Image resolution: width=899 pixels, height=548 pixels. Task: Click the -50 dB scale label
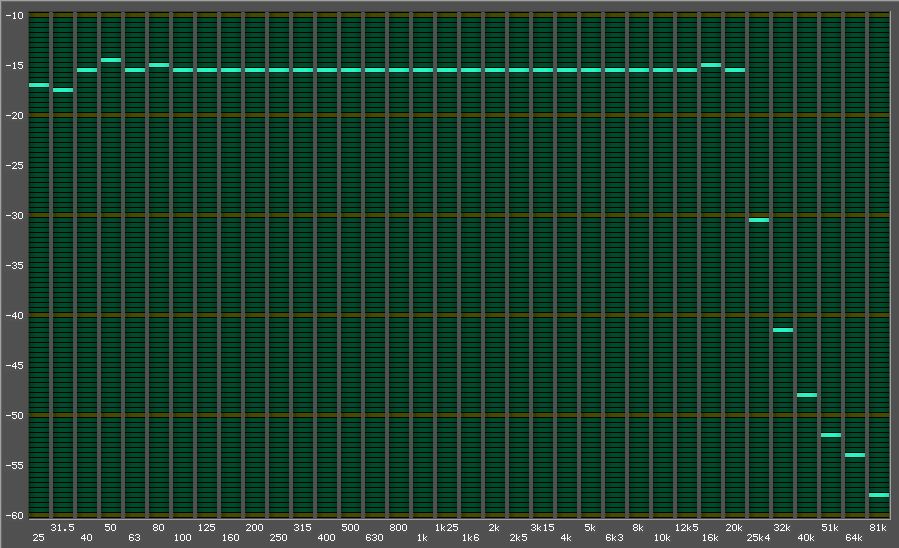(x=14, y=416)
